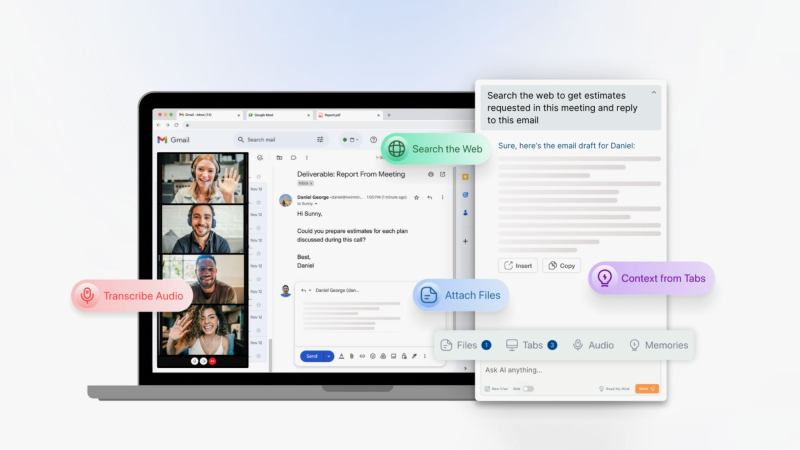Screen dimensions: 800x450
Task: Show the hidden side panel arrow
Action: coord(465,368)
